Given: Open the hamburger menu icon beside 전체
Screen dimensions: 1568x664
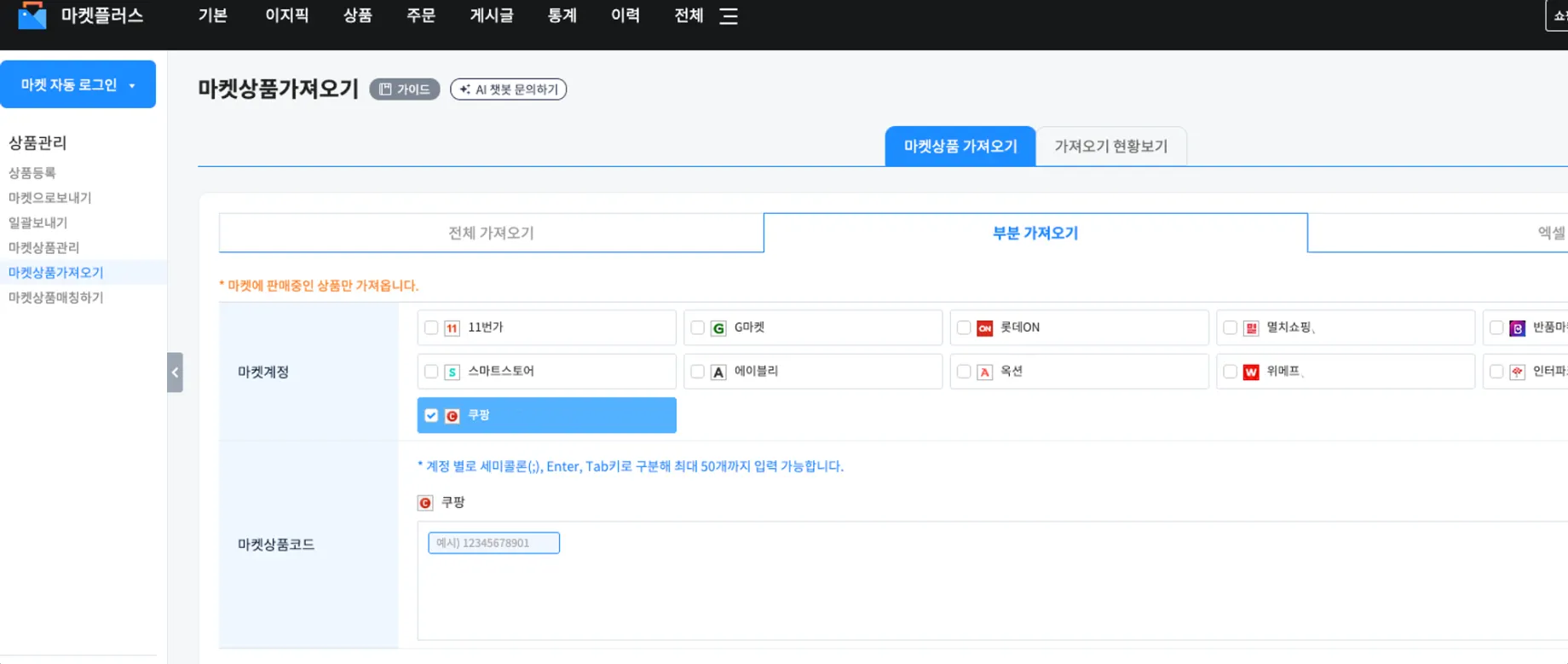Looking at the screenshot, I should (x=729, y=16).
